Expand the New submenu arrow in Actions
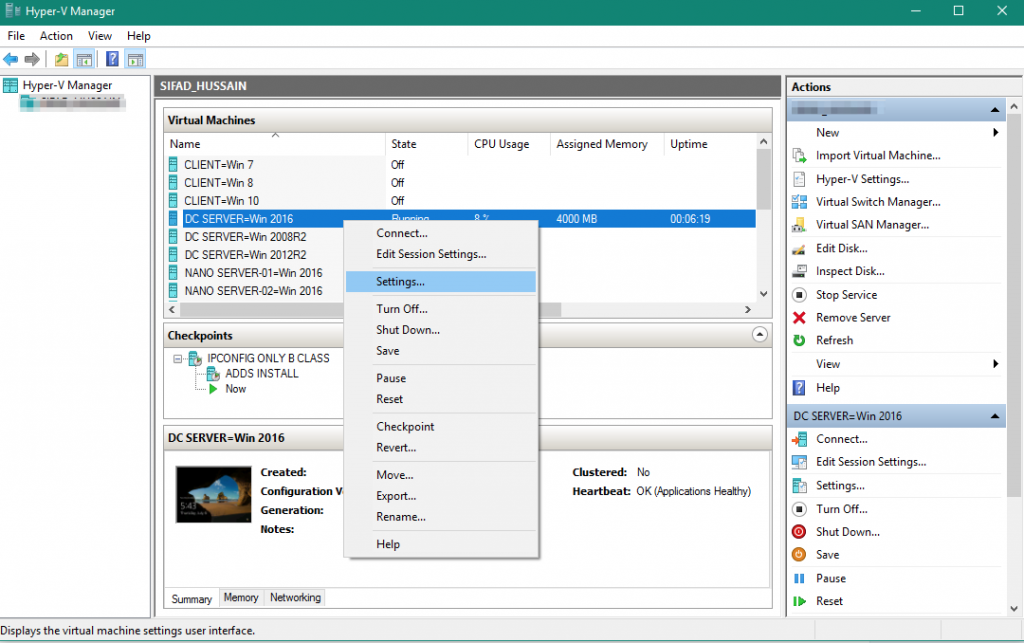Screen dimensions: 1024x643 pyautogui.click(x=996, y=133)
